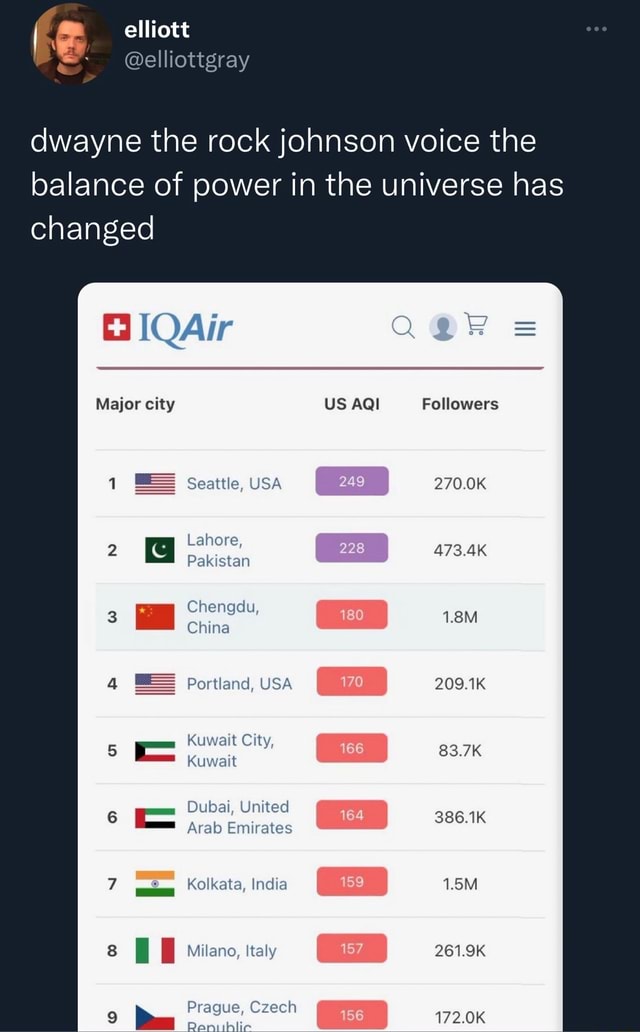Viewport: 640px width, 1032px height.
Task: Open the tweet's three-dot more menu
Action: pyautogui.click(x=597, y=28)
